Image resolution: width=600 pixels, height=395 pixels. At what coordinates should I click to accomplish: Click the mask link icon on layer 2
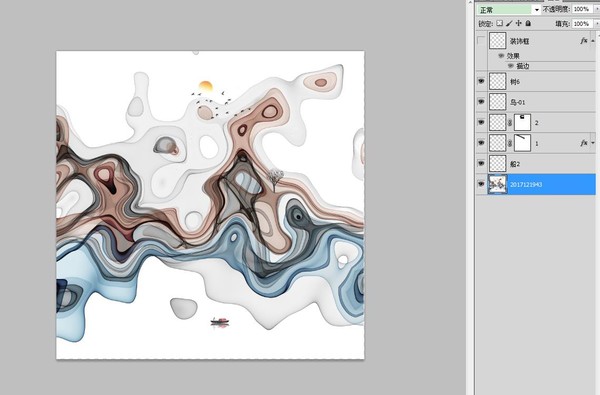coord(510,123)
